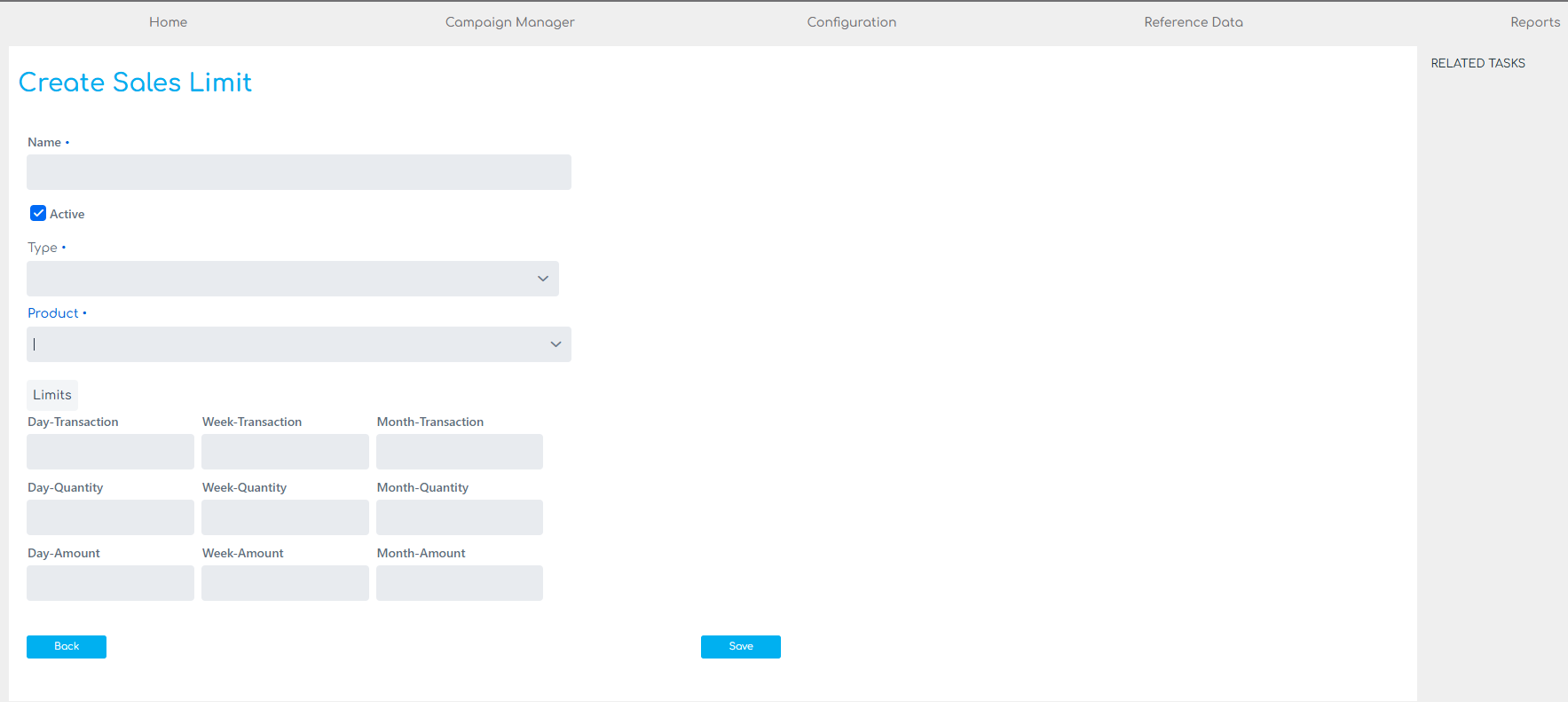This screenshot has width=1568, height=702.
Task: Click the Week-Quantity field
Action: (285, 517)
